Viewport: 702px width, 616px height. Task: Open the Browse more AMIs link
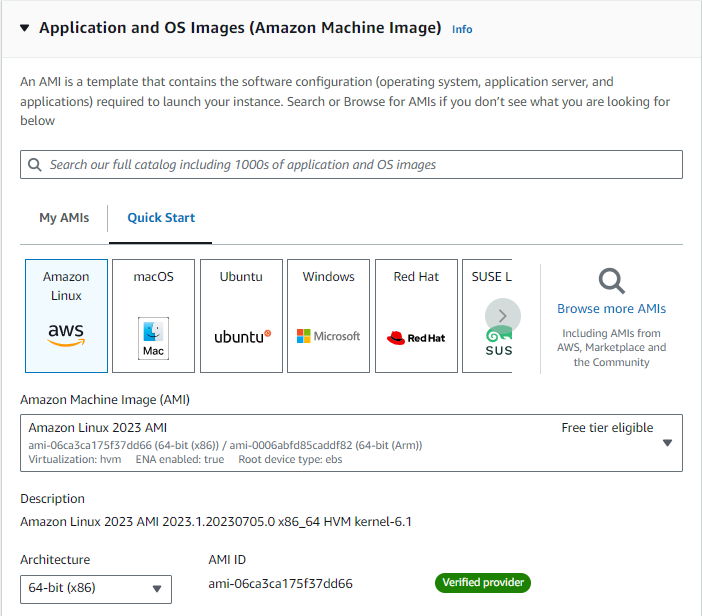pos(612,308)
